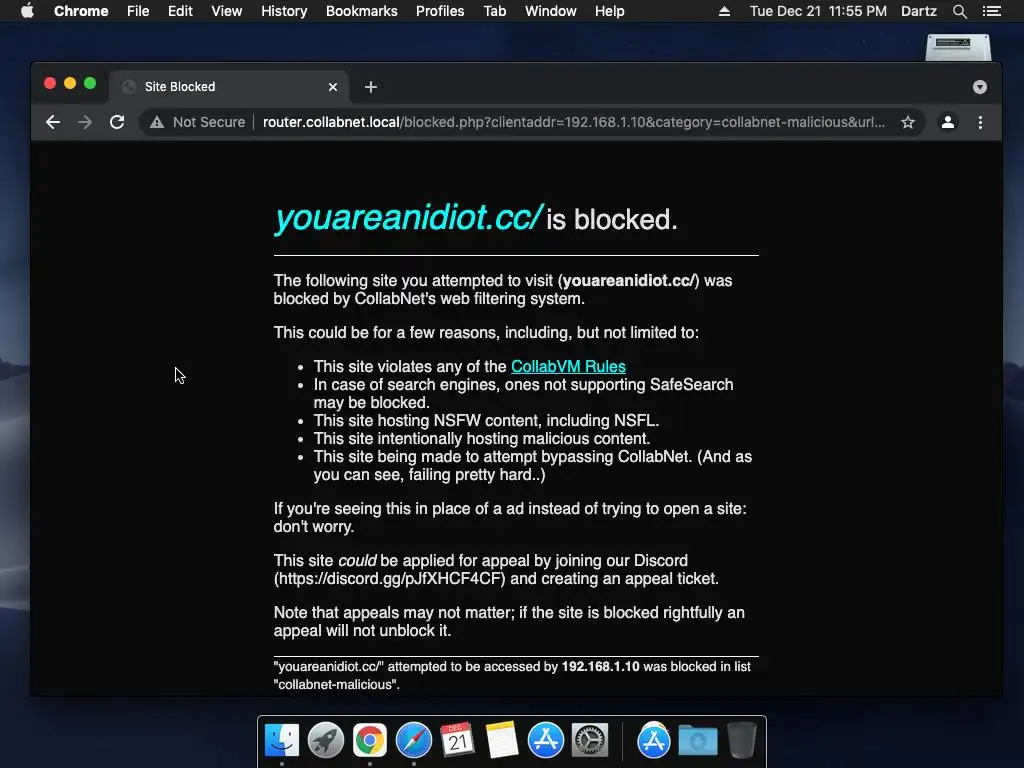Open the Chrome profile avatar menu
This screenshot has height=768, width=1024.
click(x=948, y=122)
